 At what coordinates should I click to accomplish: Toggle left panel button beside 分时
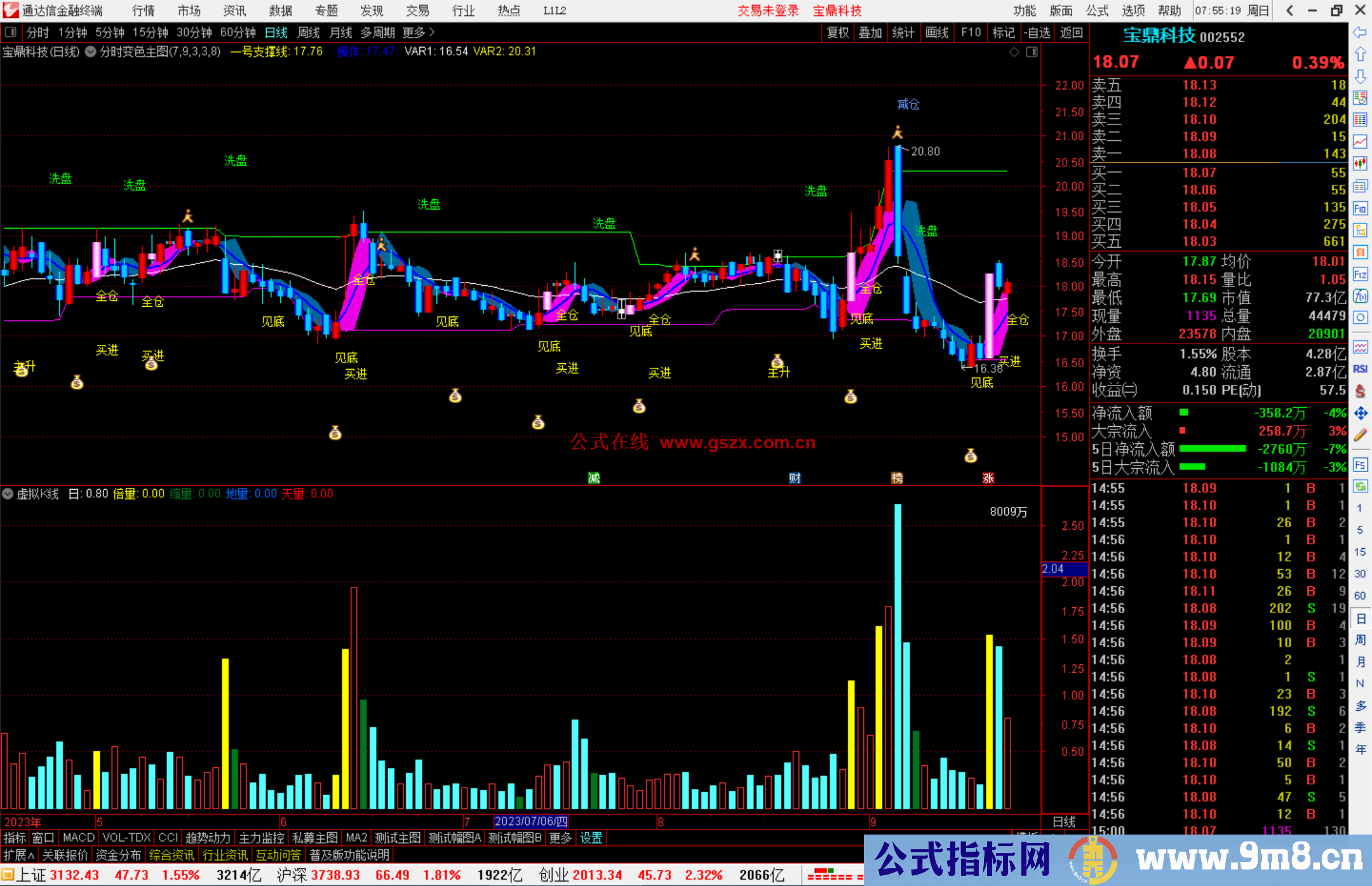(x=10, y=32)
